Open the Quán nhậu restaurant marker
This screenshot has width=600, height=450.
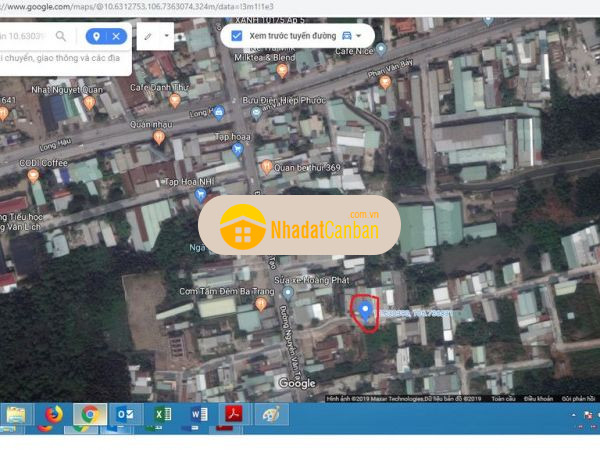point(158,137)
